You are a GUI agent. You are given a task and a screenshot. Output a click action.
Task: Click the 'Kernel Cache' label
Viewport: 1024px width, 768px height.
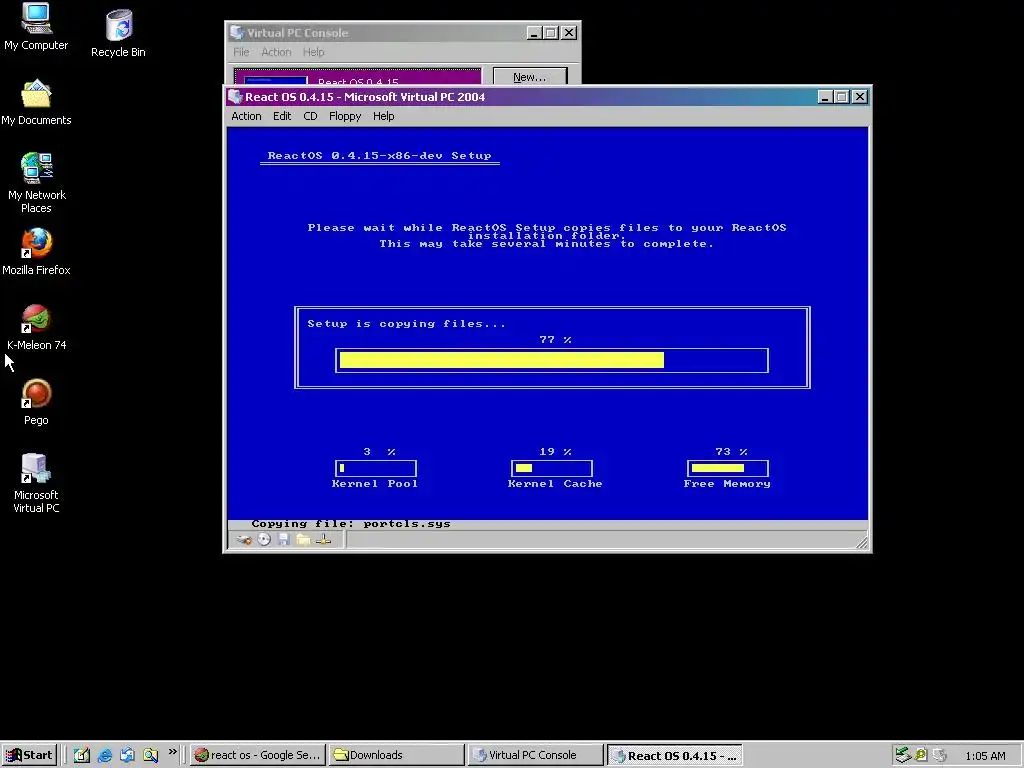coord(555,484)
